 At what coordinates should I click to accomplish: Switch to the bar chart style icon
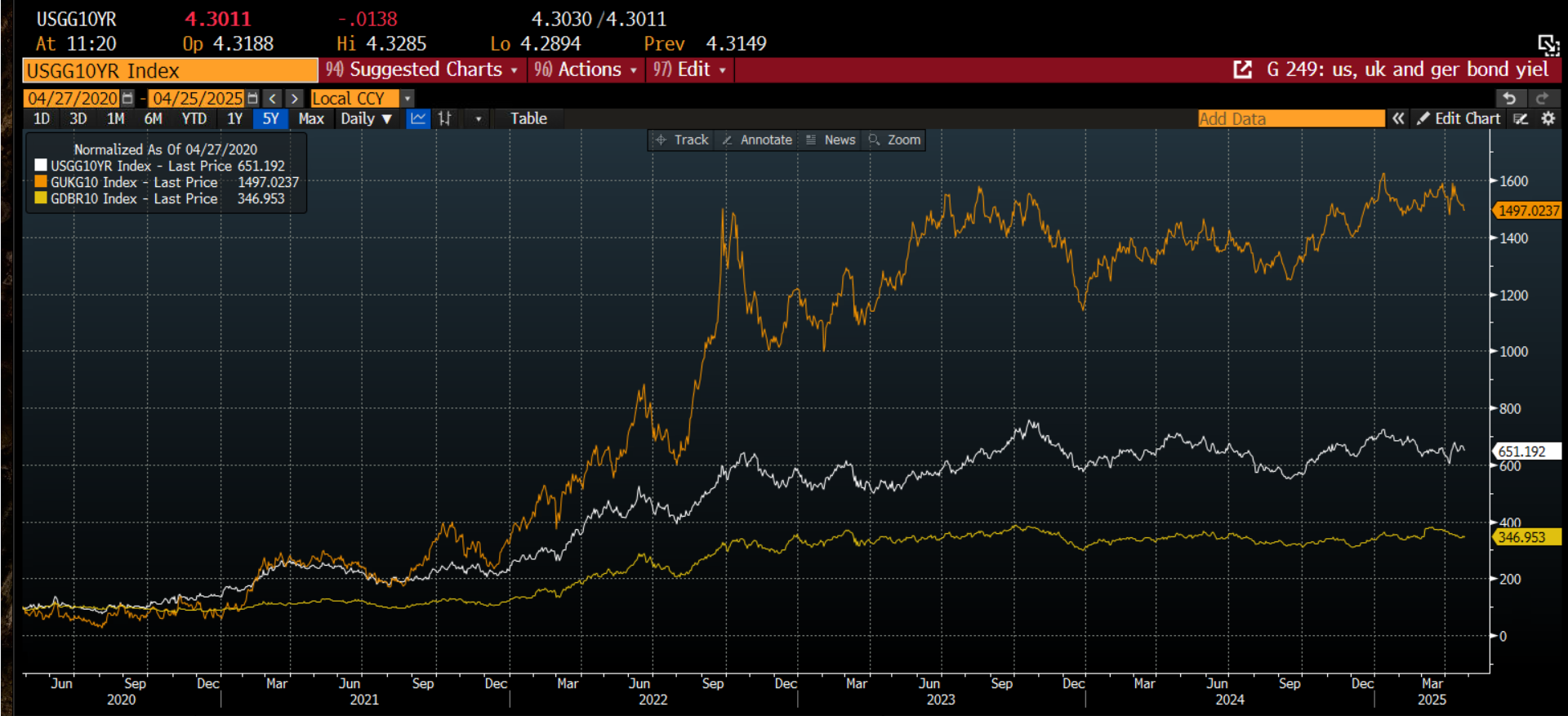click(x=445, y=118)
